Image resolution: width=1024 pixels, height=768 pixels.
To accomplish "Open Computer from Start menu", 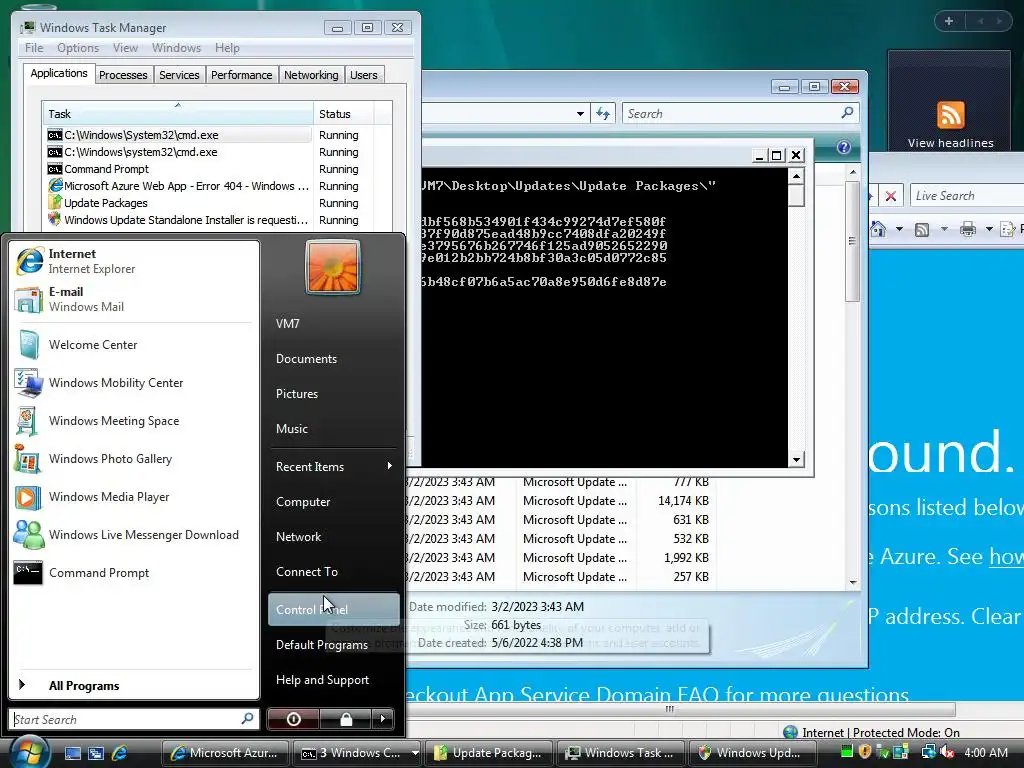I will pyautogui.click(x=333, y=502).
